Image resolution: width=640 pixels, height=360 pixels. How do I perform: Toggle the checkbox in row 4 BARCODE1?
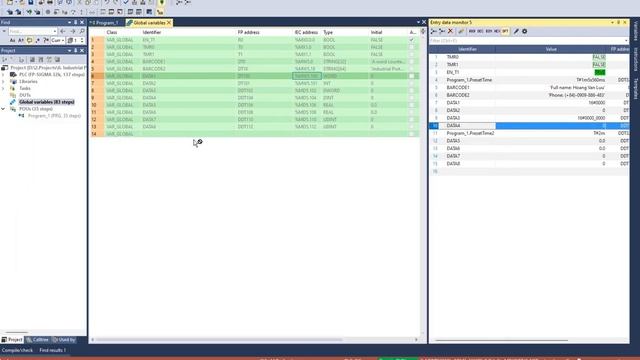[411, 62]
